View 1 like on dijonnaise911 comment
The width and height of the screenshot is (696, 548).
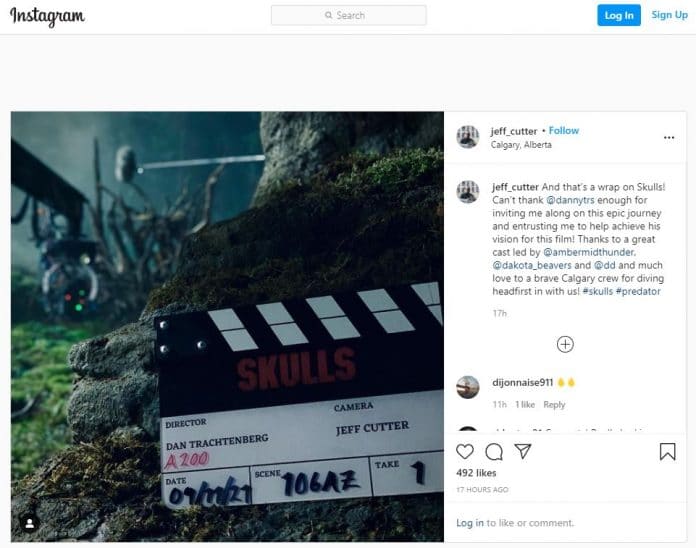point(525,405)
